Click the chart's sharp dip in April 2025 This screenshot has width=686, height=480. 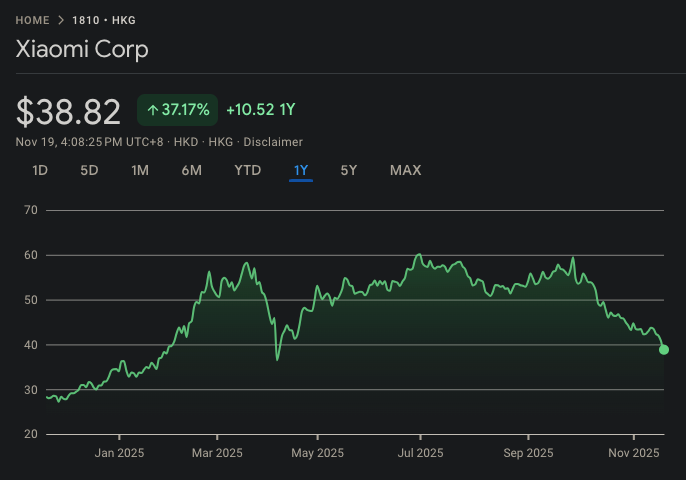tap(277, 359)
